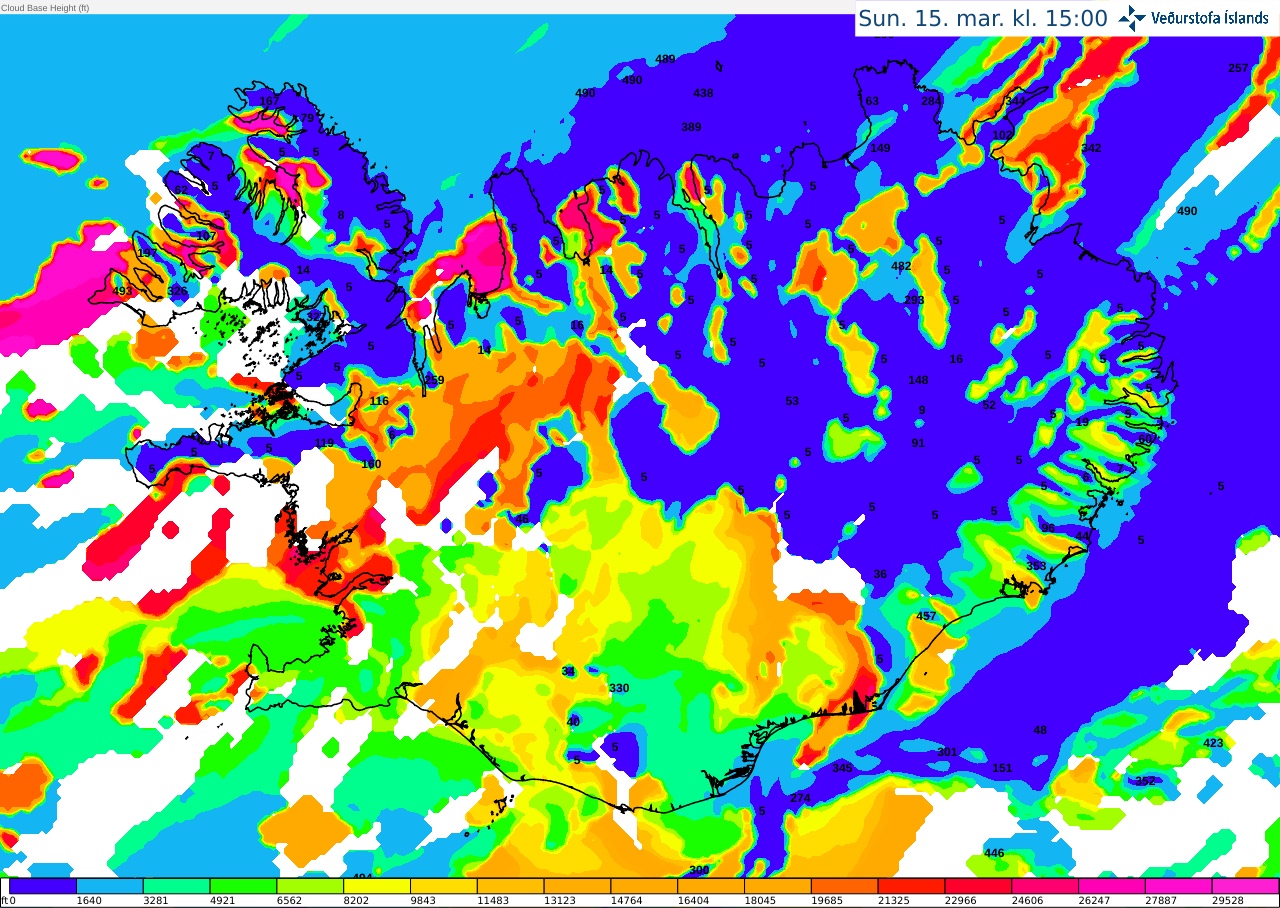Click the '330' value on the map
Viewport: 1280px width, 908px height.
click(619, 688)
